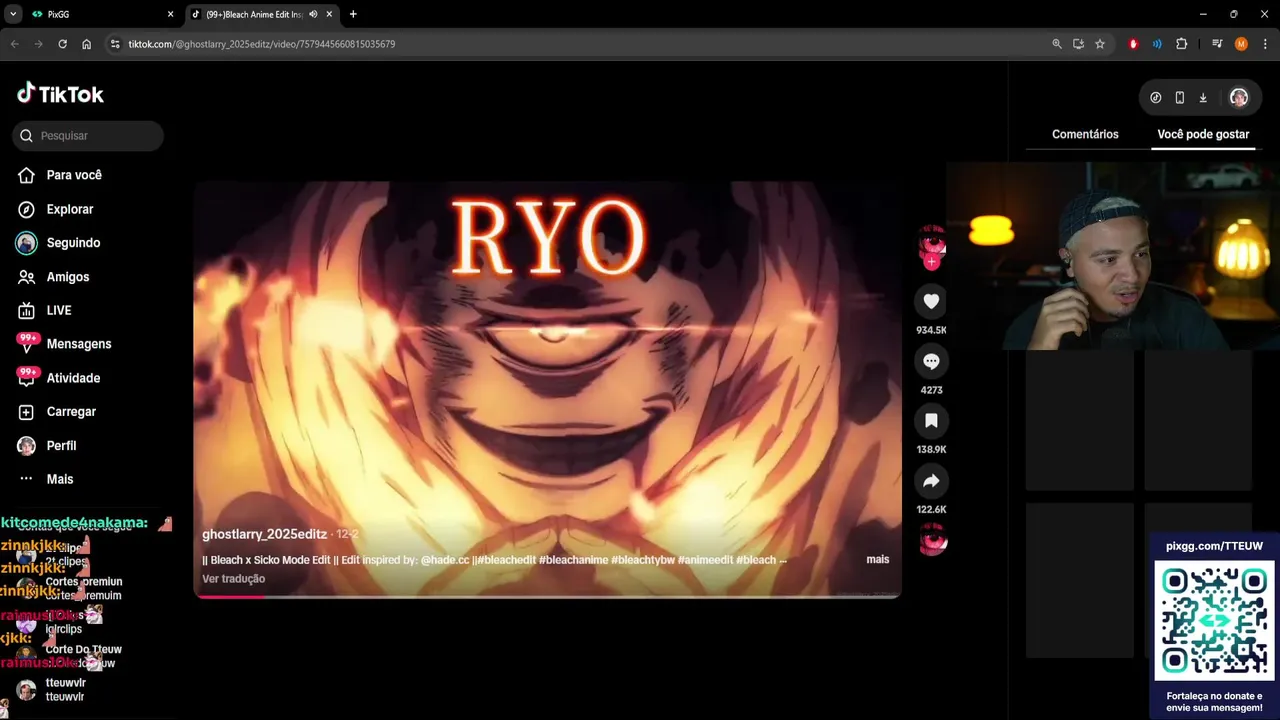Open the #bleachedit hashtag
Viewport: 1280px width, 720px height.
(x=506, y=560)
